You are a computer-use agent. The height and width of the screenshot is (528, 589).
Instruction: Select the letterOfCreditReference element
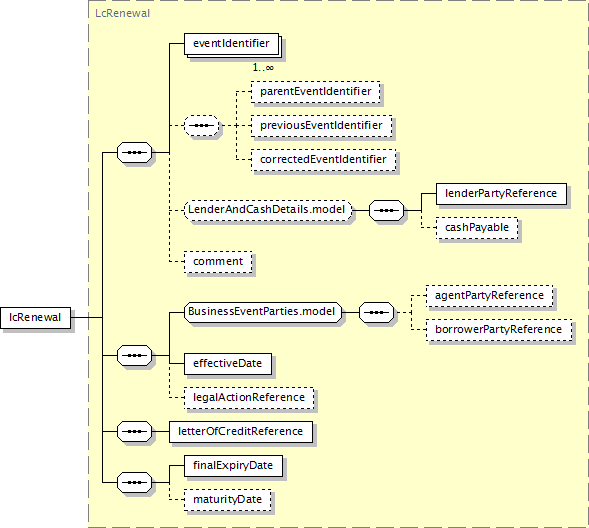pos(240,432)
